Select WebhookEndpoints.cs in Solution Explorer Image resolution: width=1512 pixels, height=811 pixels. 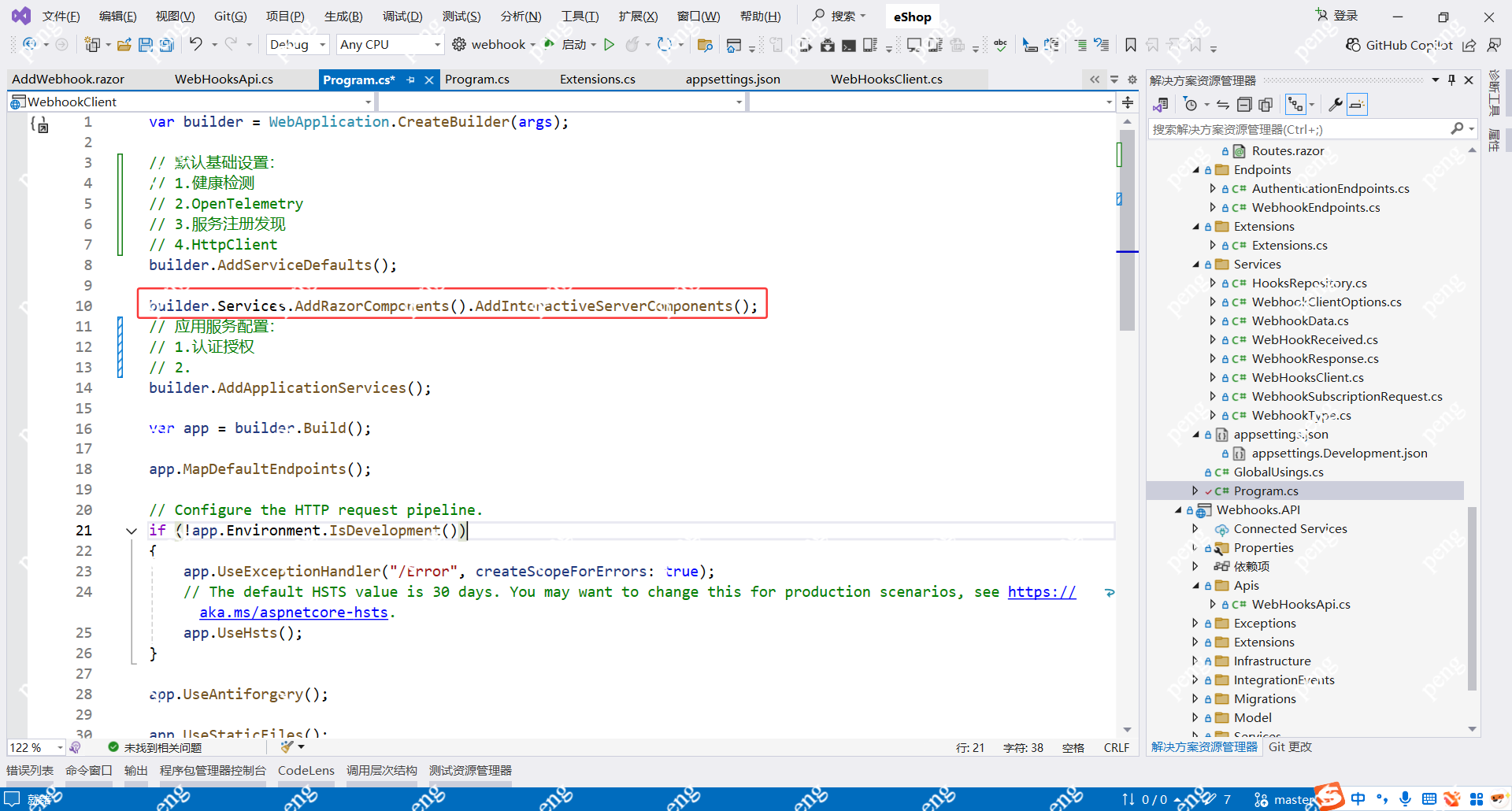coord(1316,208)
